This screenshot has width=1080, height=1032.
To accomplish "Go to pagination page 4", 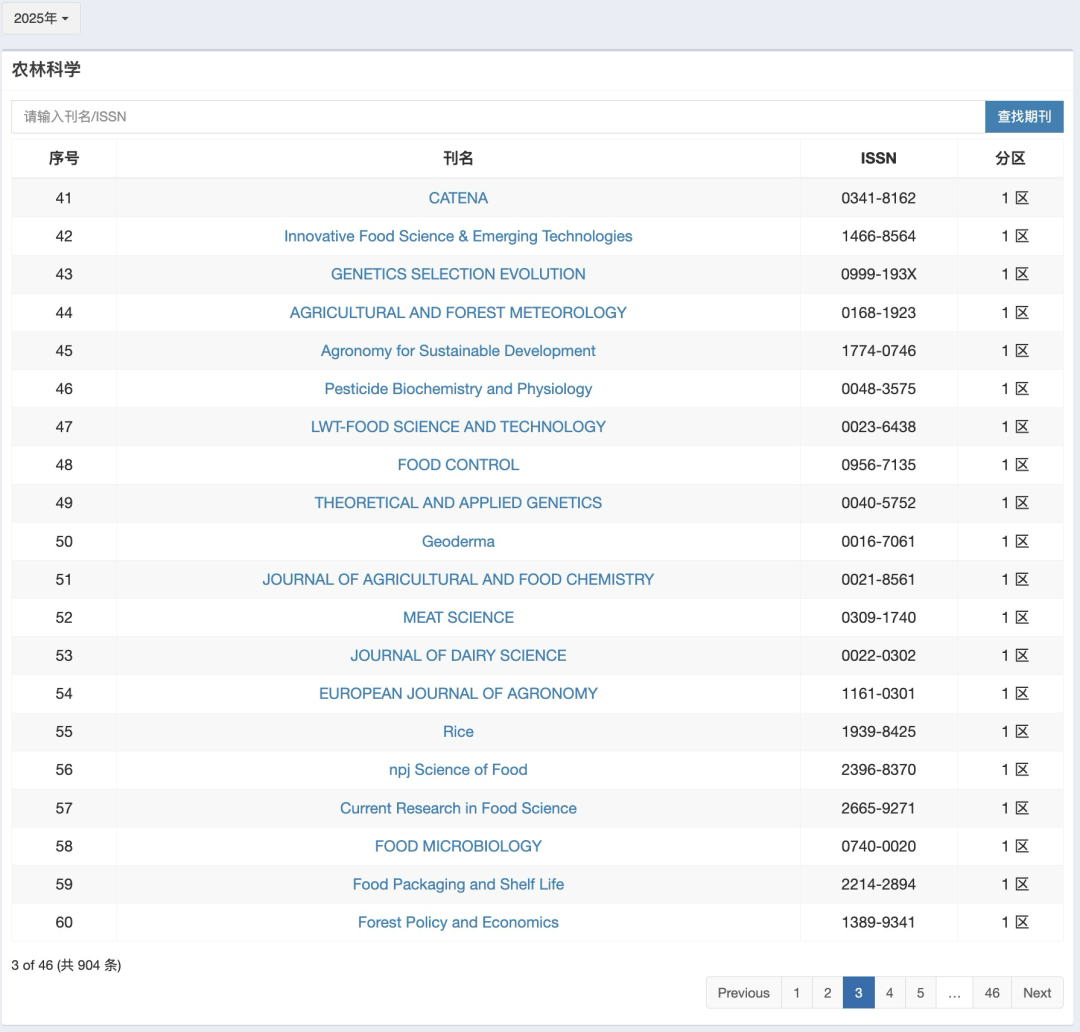I will [889, 993].
